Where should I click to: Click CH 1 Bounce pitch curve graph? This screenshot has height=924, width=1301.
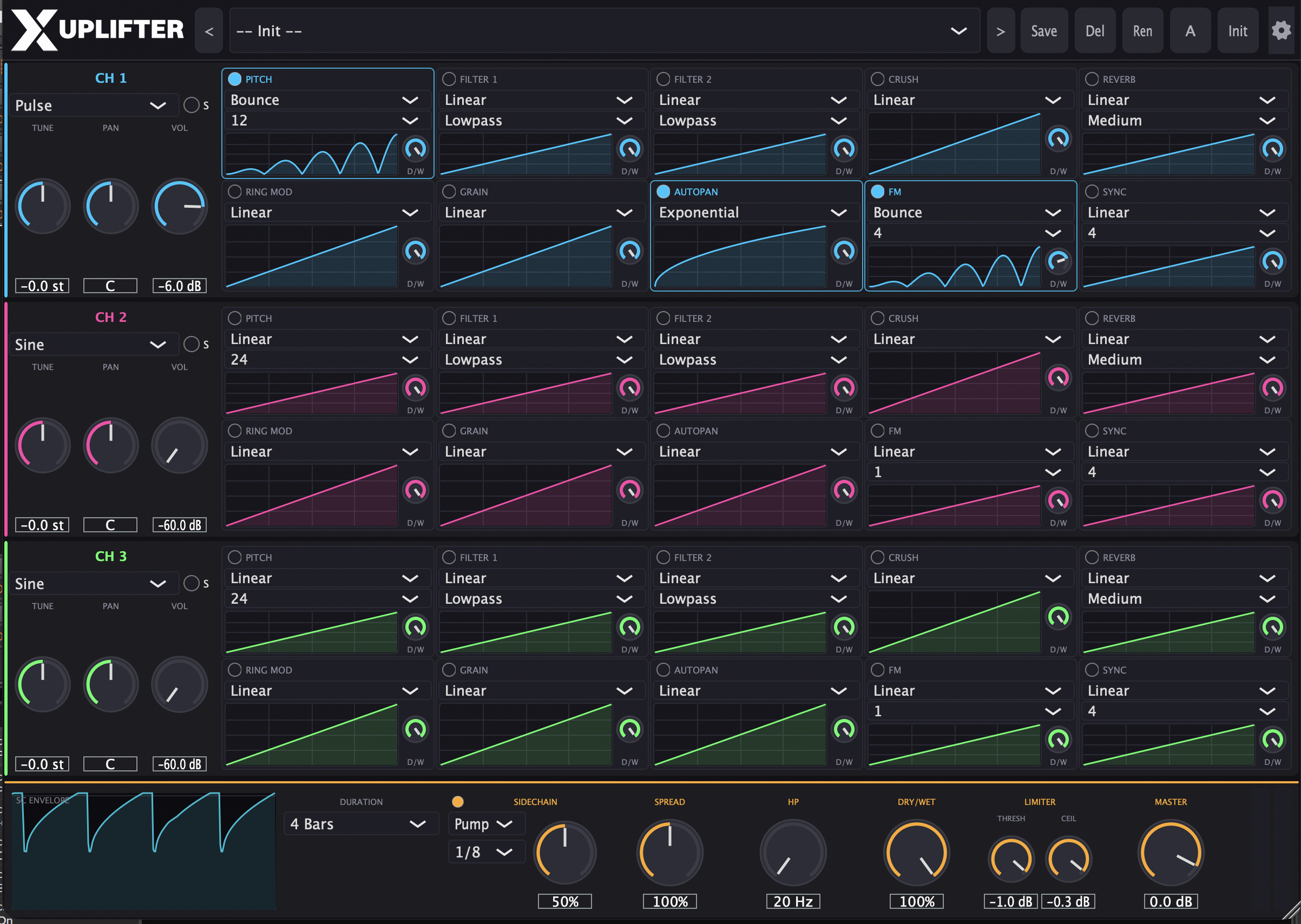point(311,154)
